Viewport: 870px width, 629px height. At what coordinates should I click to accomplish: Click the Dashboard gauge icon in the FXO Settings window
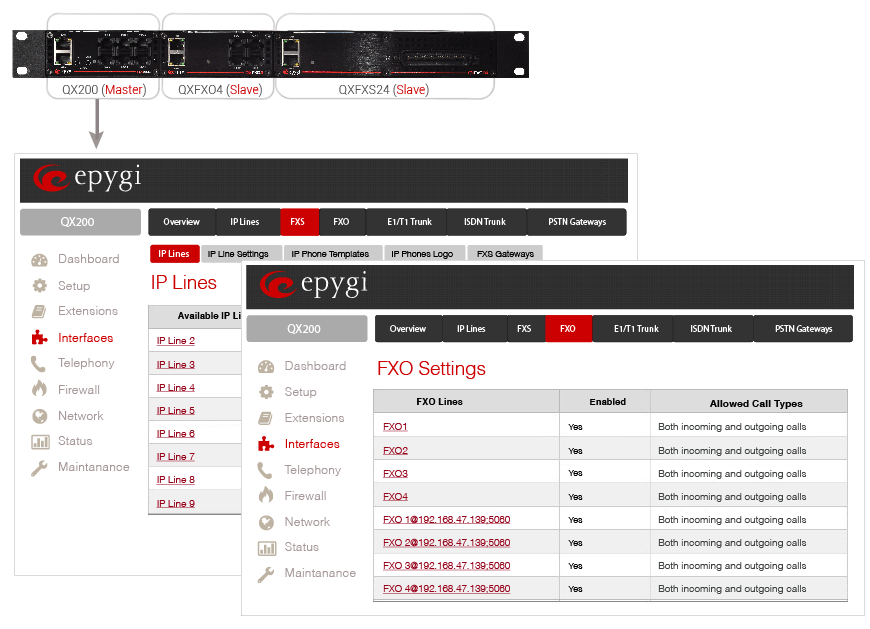266,367
